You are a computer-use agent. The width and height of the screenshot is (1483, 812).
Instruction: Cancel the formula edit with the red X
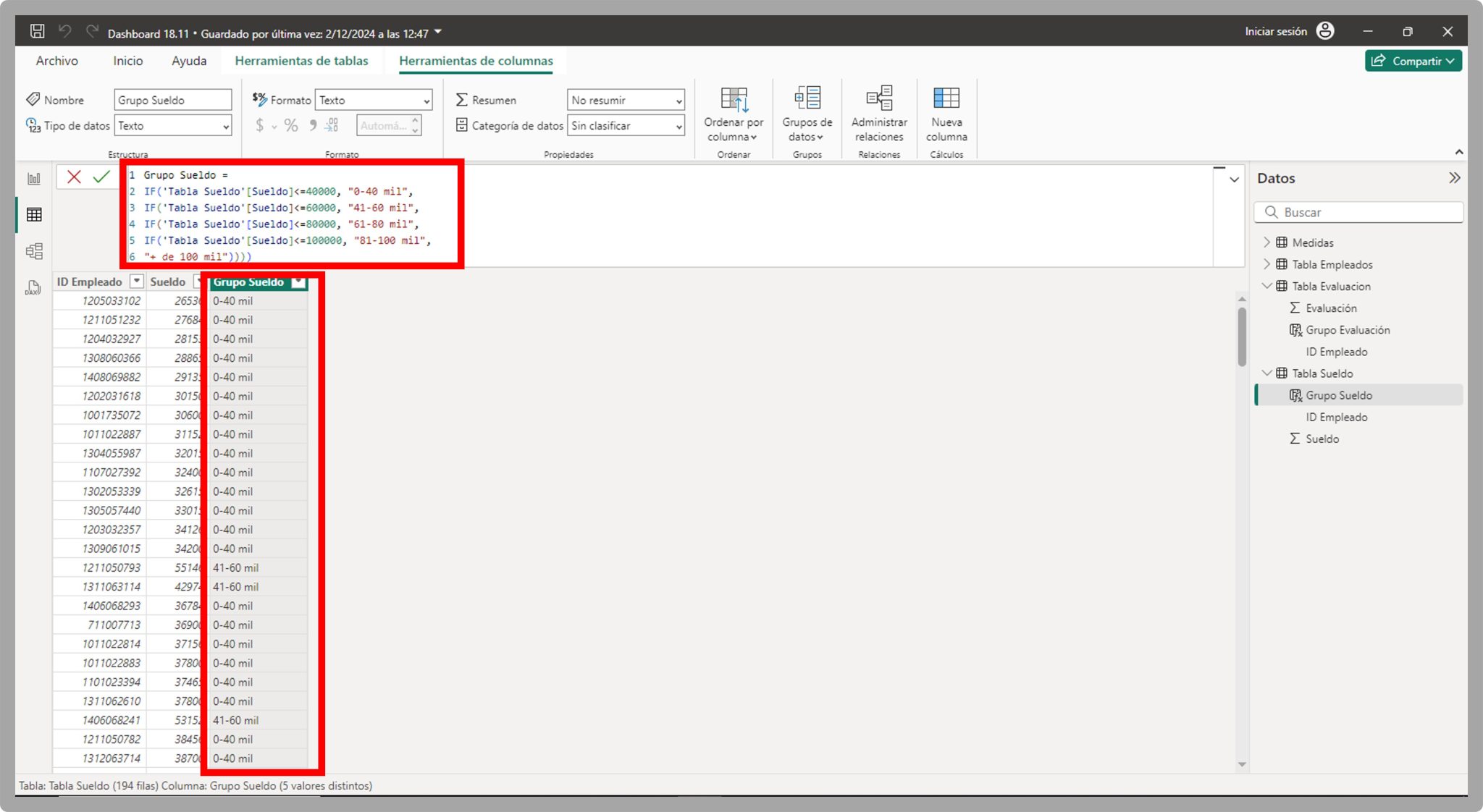pos(74,177)
